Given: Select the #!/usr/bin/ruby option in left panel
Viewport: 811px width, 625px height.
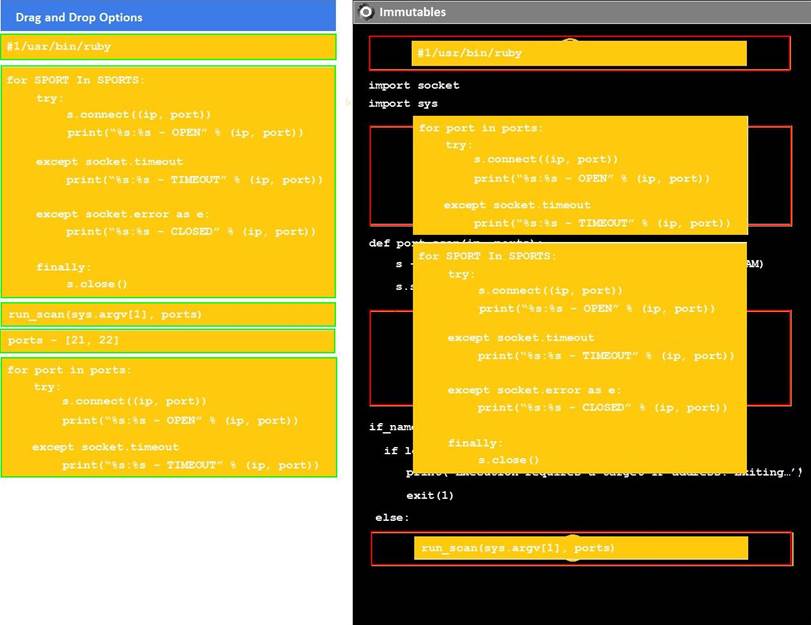Looking at the screenshot, I should [168, 47].
